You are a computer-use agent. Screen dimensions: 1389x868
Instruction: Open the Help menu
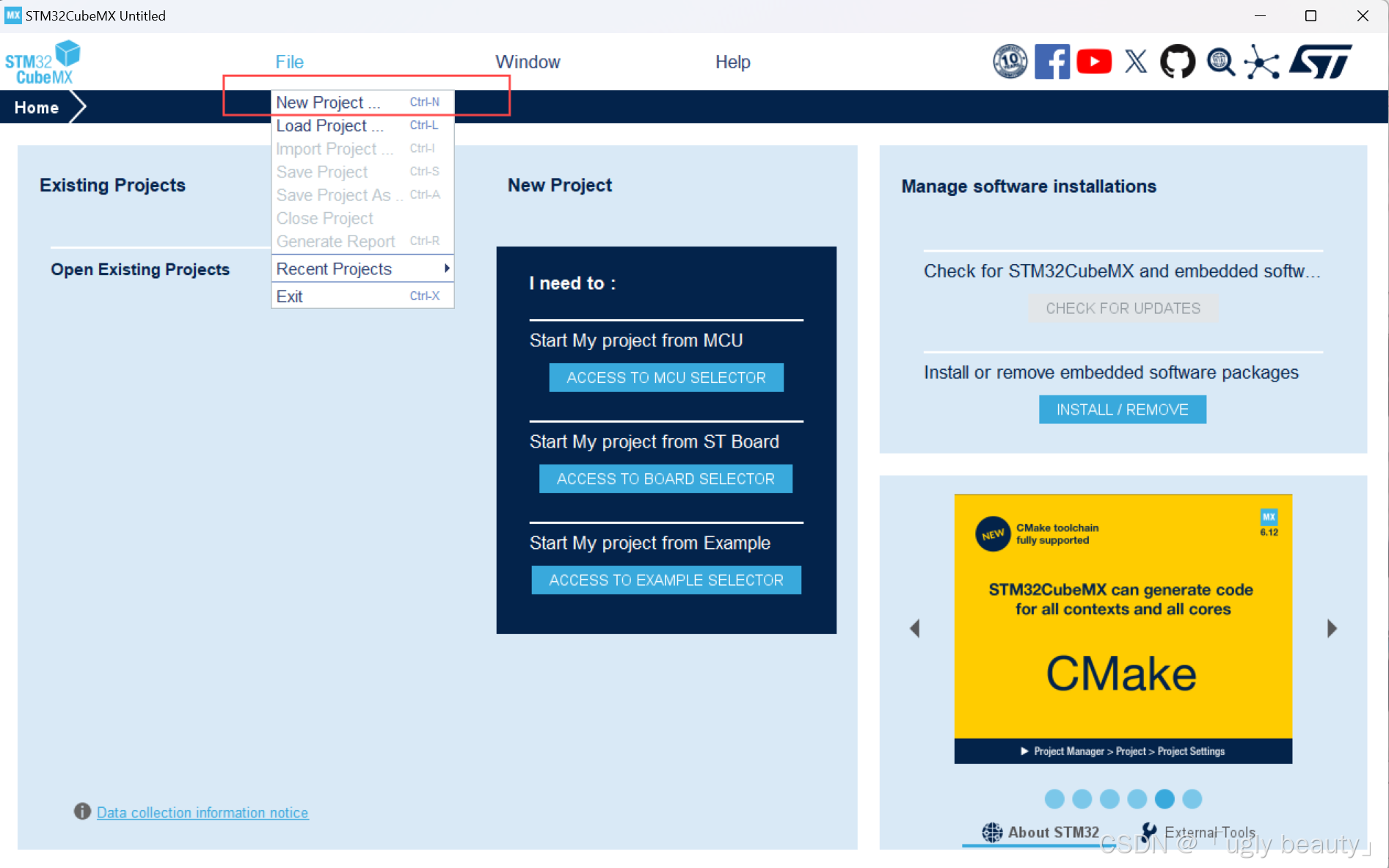click(732, 62)
